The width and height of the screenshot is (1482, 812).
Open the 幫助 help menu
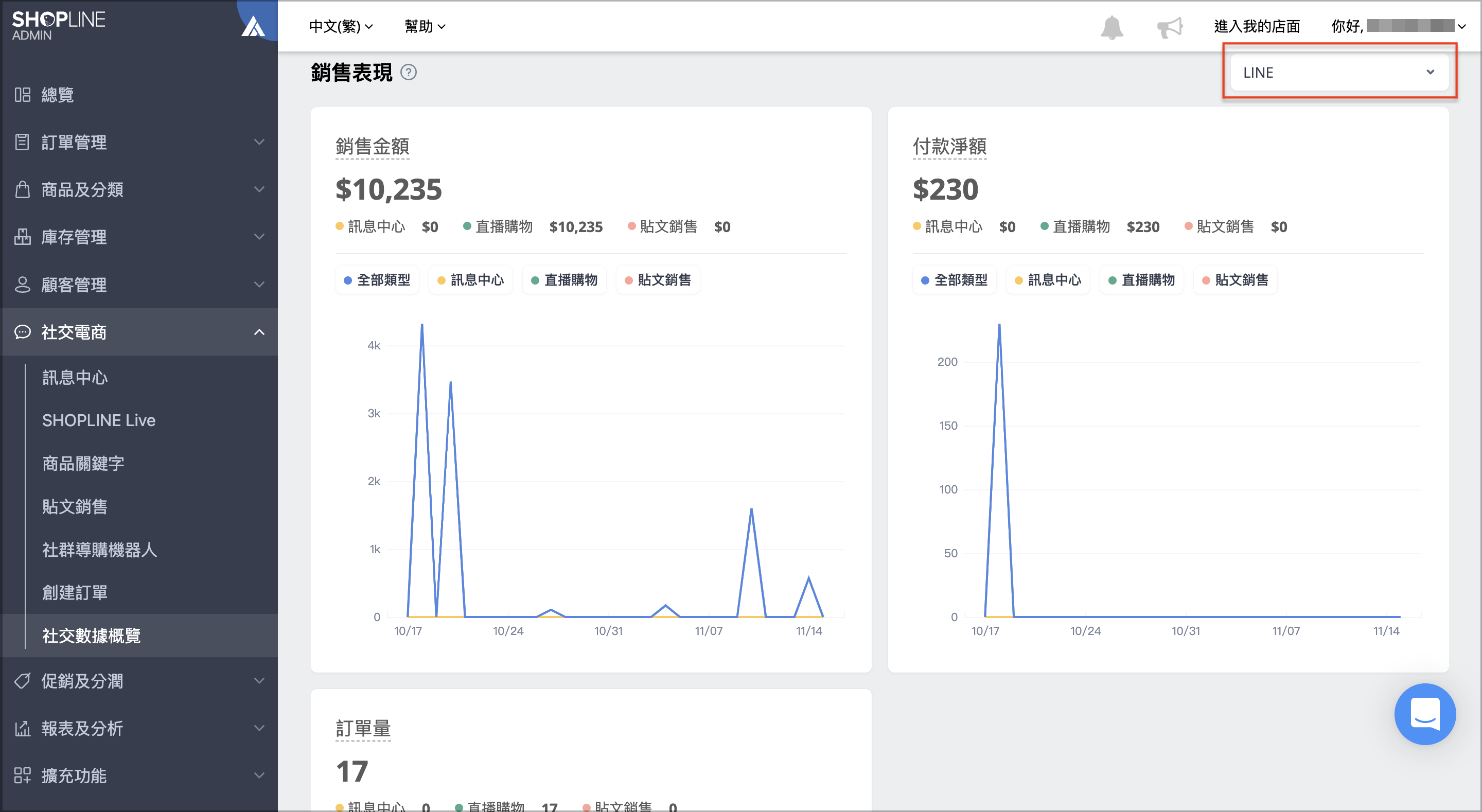point(425,26)
